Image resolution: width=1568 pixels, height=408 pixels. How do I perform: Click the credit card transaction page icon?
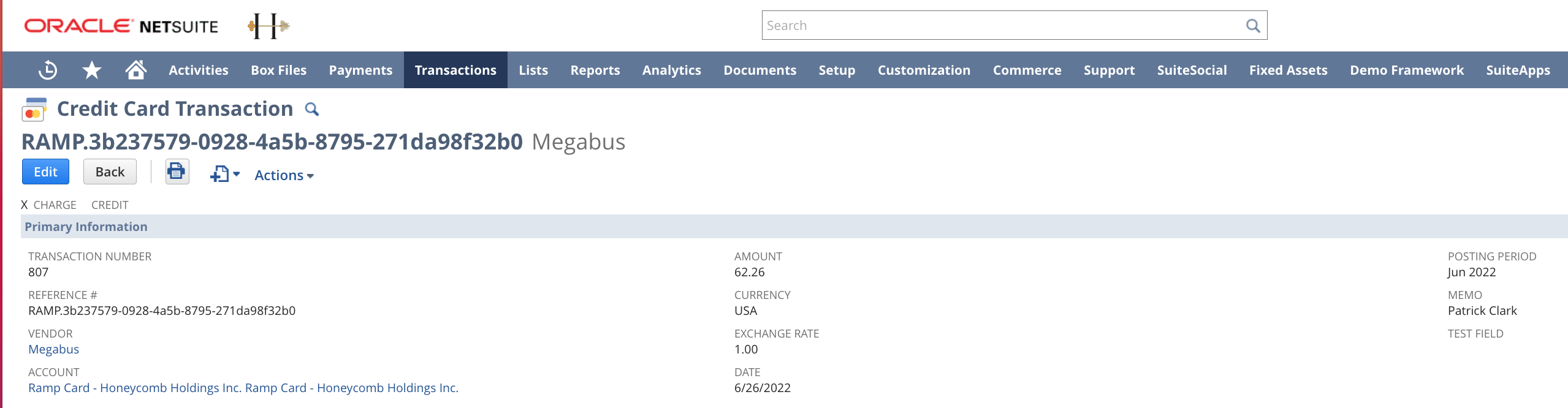(34, 110)
